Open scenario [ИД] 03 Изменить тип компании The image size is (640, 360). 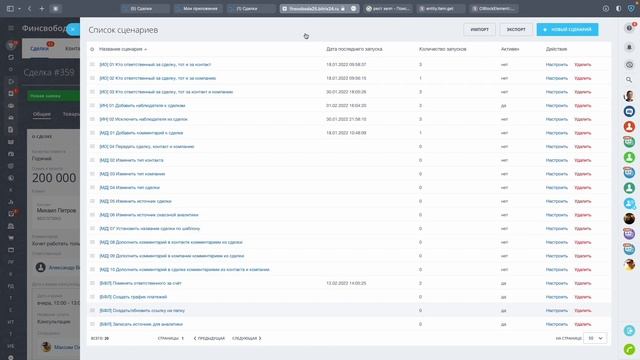(132, 174)
